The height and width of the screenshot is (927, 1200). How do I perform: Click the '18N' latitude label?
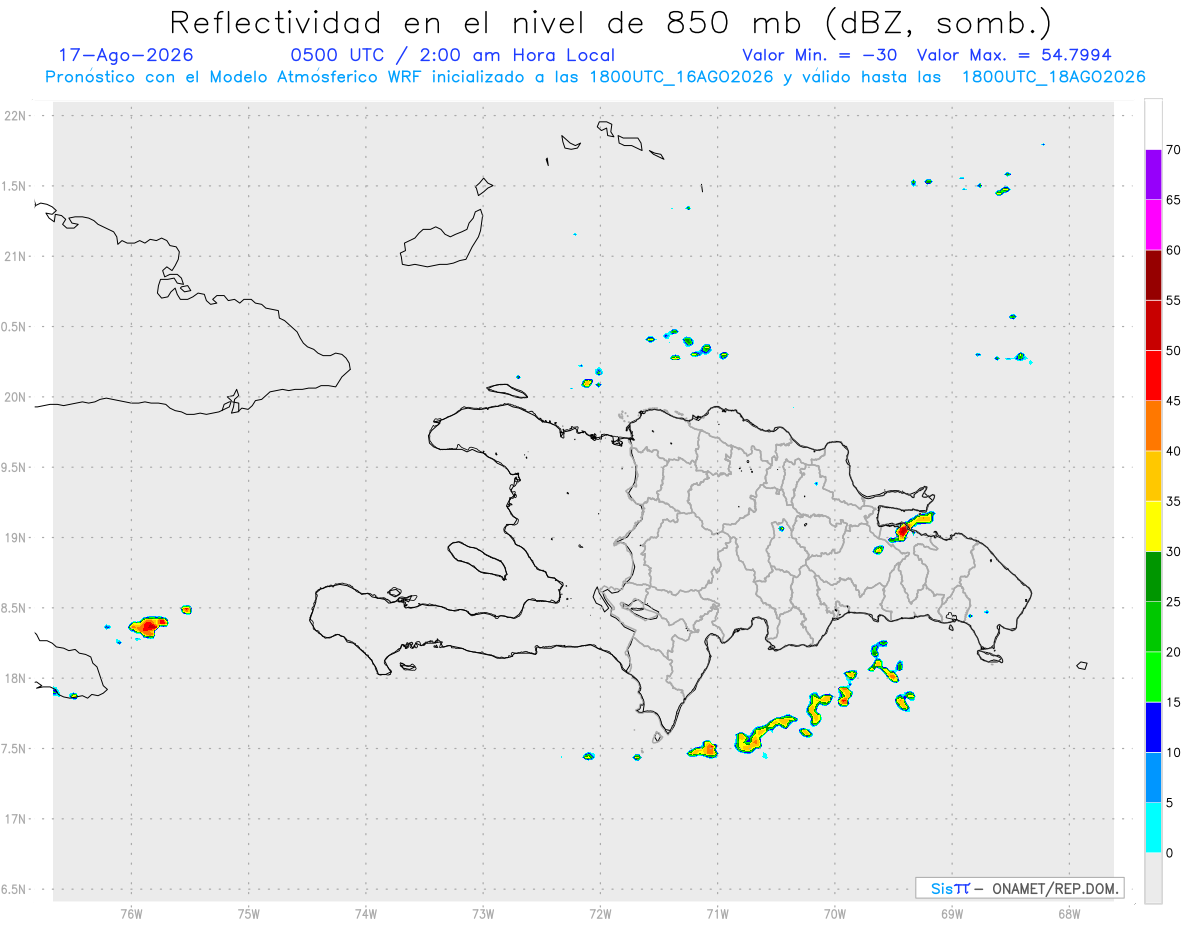(17, 678)
